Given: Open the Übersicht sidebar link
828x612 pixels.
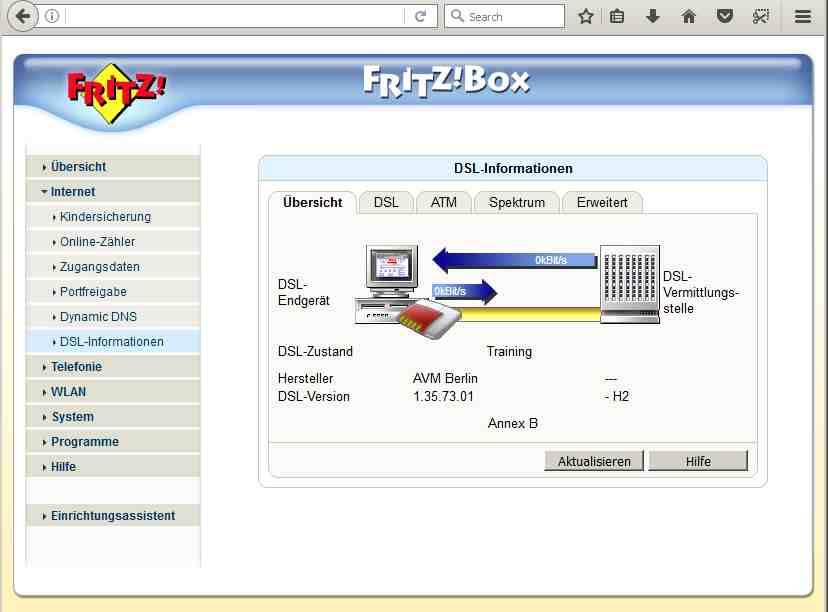Looking at the screenshot, I should tap(78, 167).
